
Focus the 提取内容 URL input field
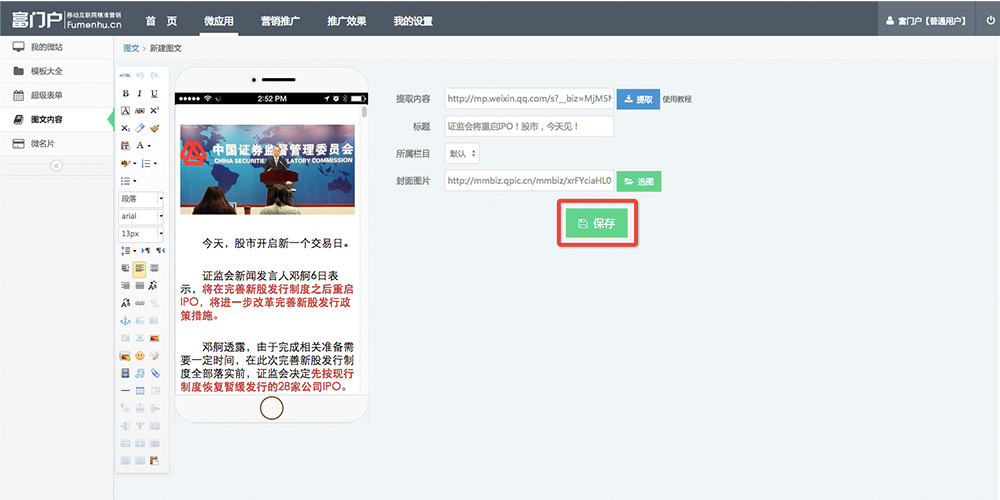529,99
